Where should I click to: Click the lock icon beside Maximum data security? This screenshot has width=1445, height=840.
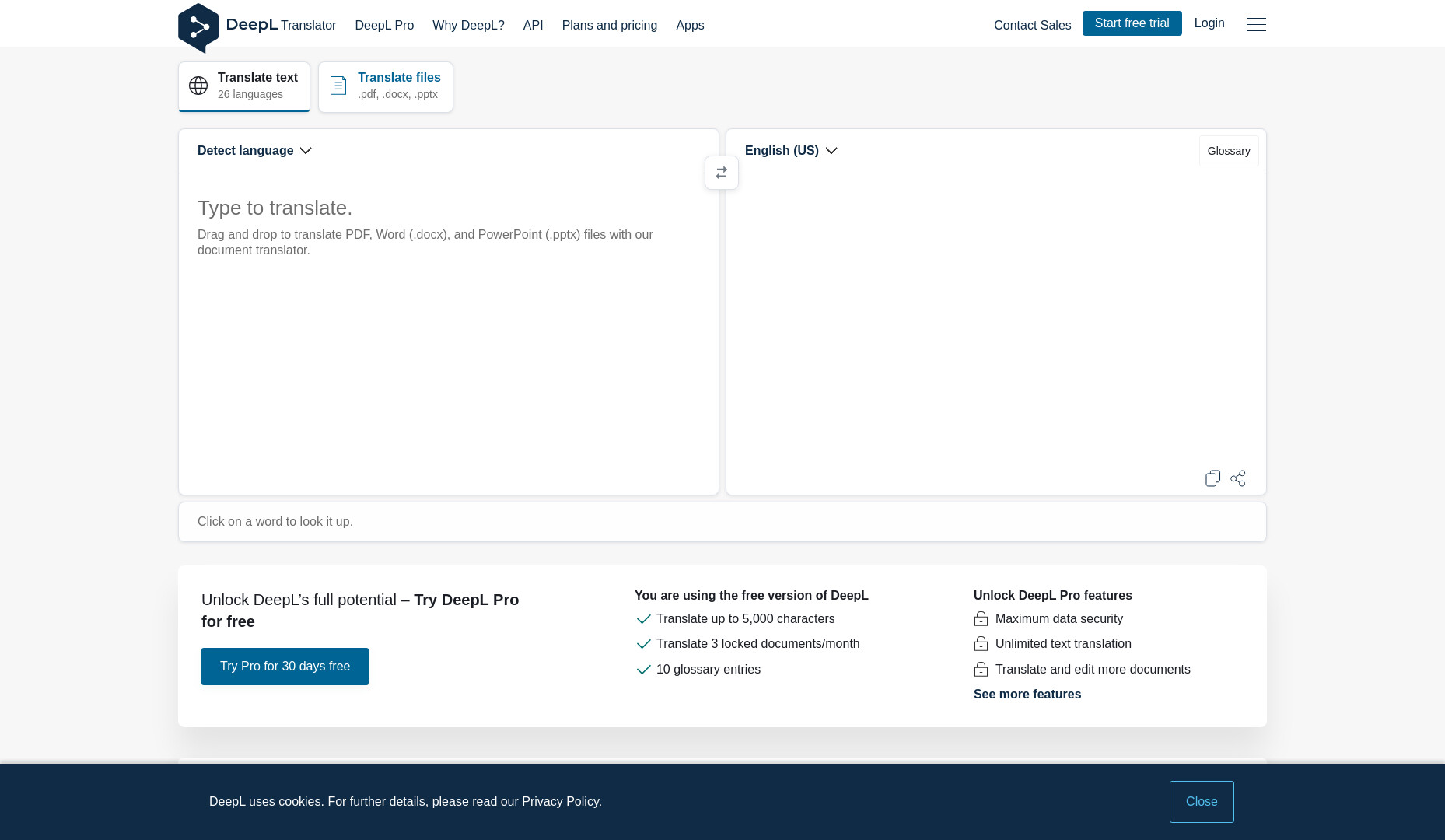pos(981,619)
